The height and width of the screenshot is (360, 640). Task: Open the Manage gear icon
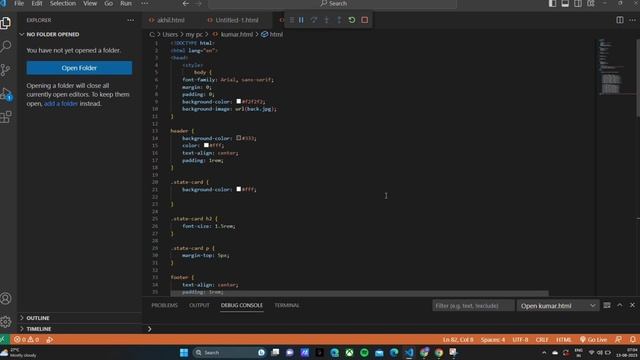[6, 322]
